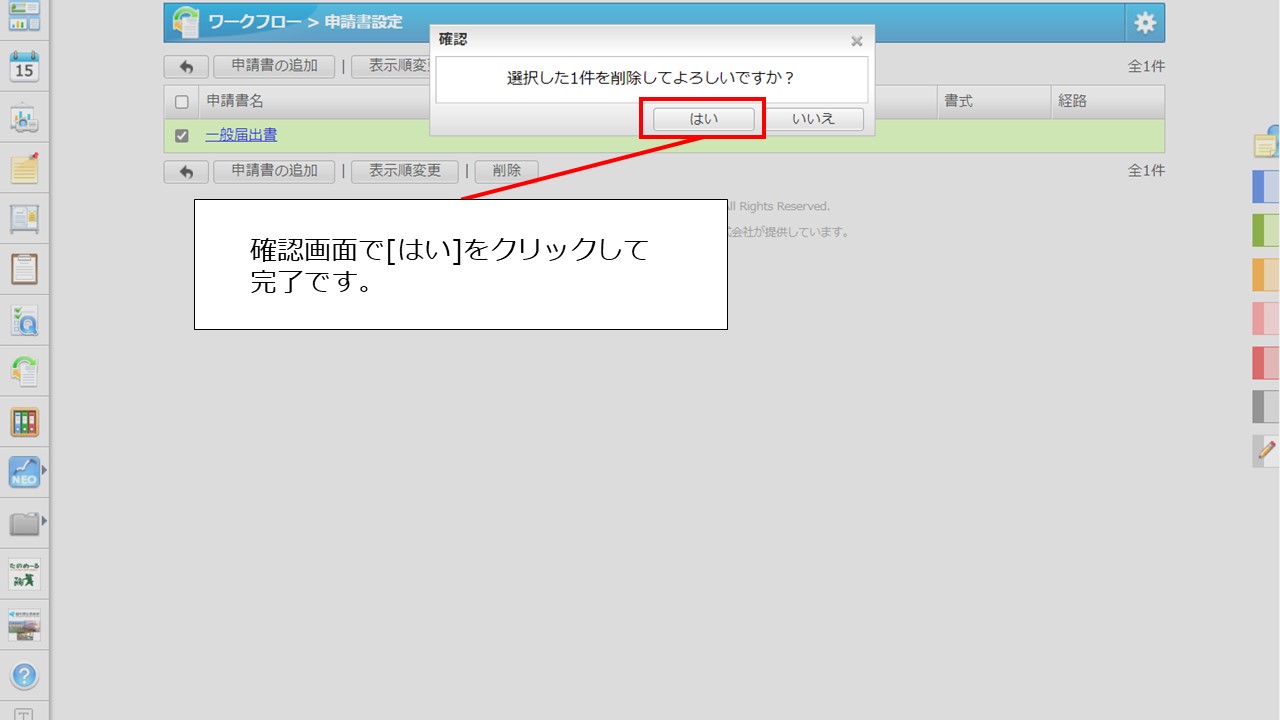Click the pencil edit icon at right edge

pos(1267,451)
